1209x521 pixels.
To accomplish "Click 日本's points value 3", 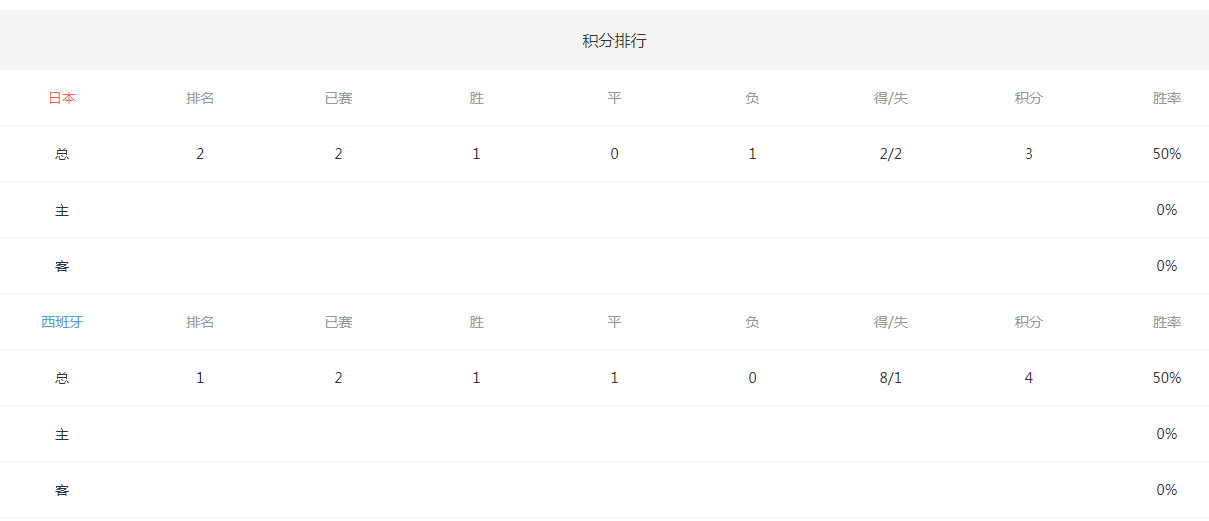I will click(x=1028, y=154).
